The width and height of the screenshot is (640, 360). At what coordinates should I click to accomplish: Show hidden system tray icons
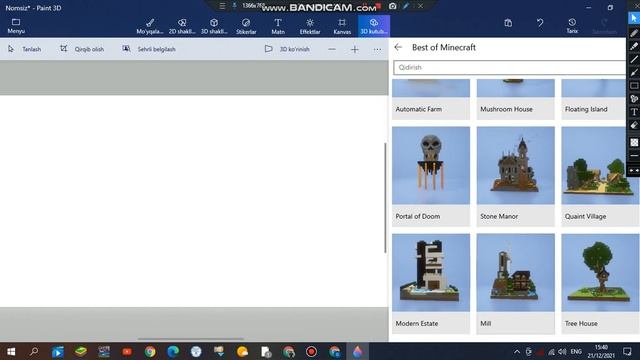[517, 351]
